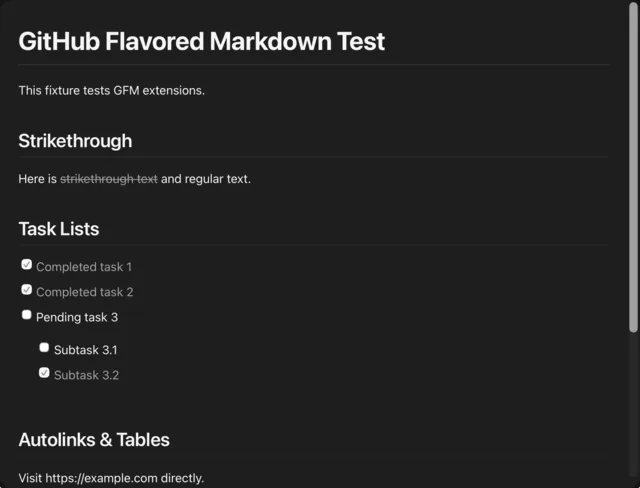Screen dimensions: 640x488
Task: Click the Subtask 3.2 label text
Action: pos(87,375)
